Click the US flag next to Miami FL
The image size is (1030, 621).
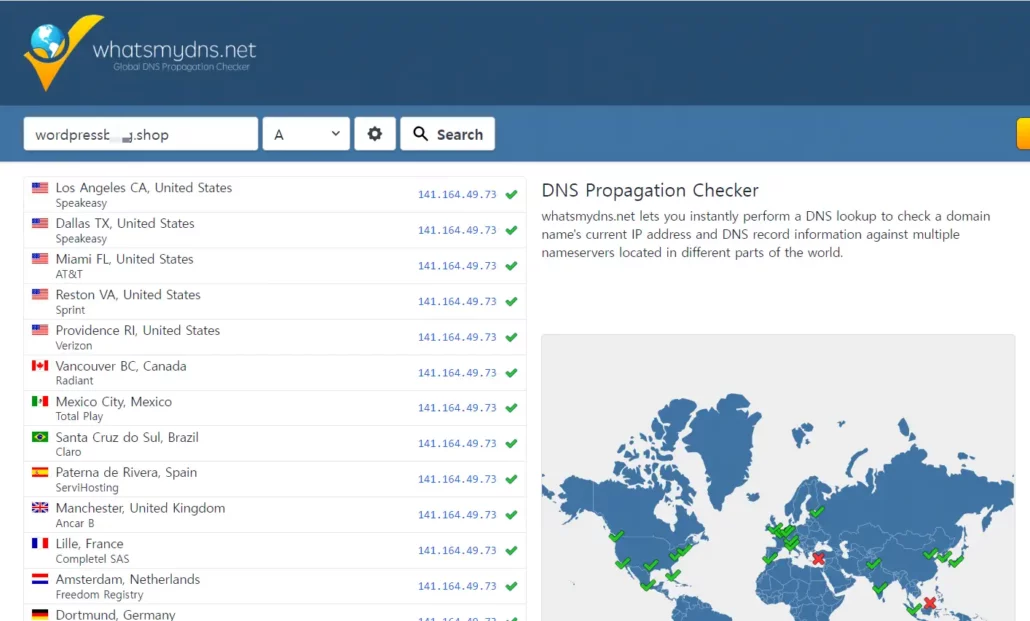[40, 258]
